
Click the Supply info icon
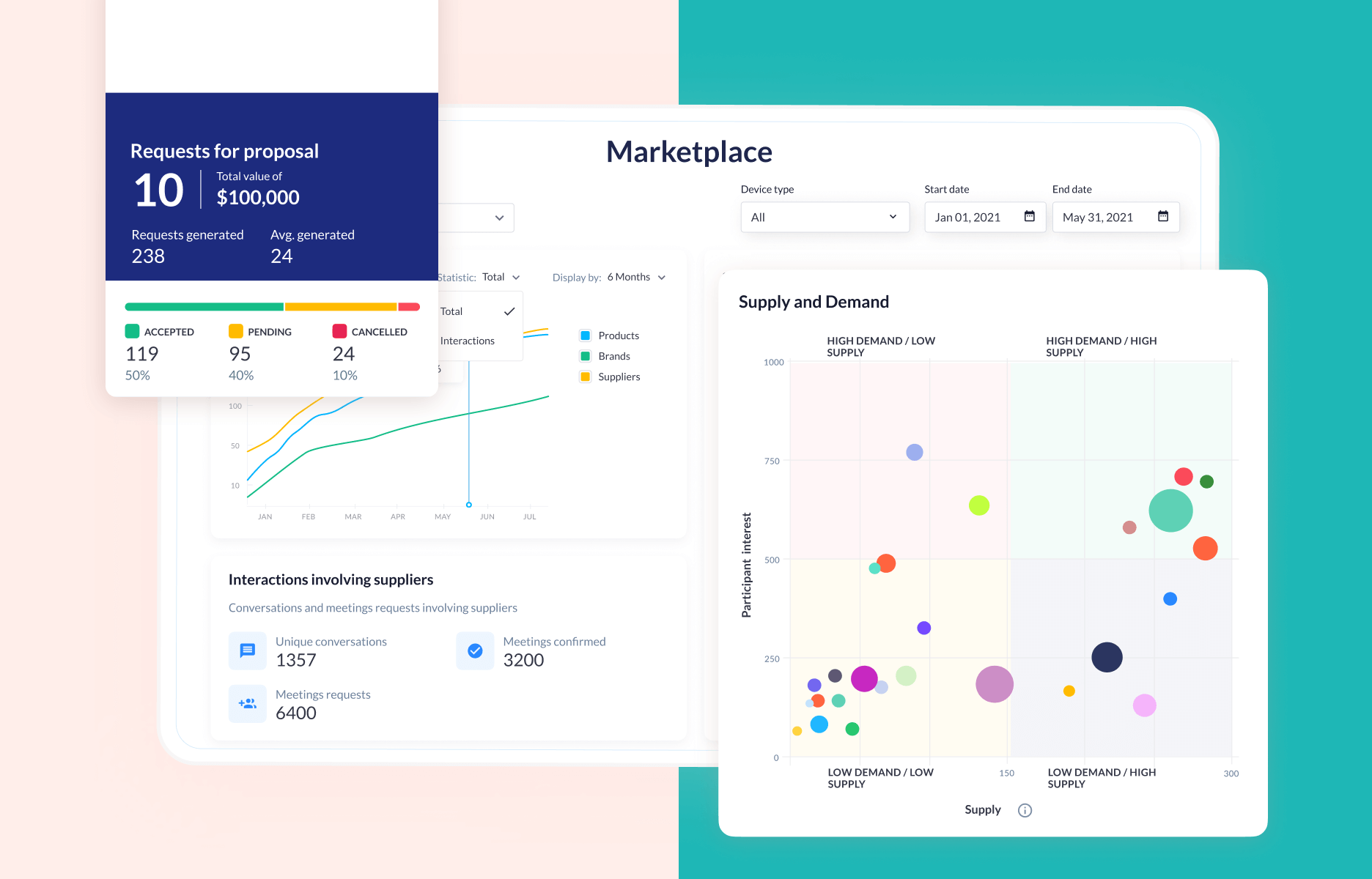[1025, 810]
